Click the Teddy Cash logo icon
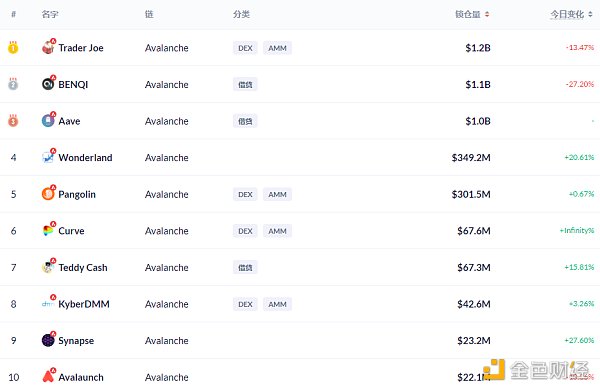 point(48,267)
